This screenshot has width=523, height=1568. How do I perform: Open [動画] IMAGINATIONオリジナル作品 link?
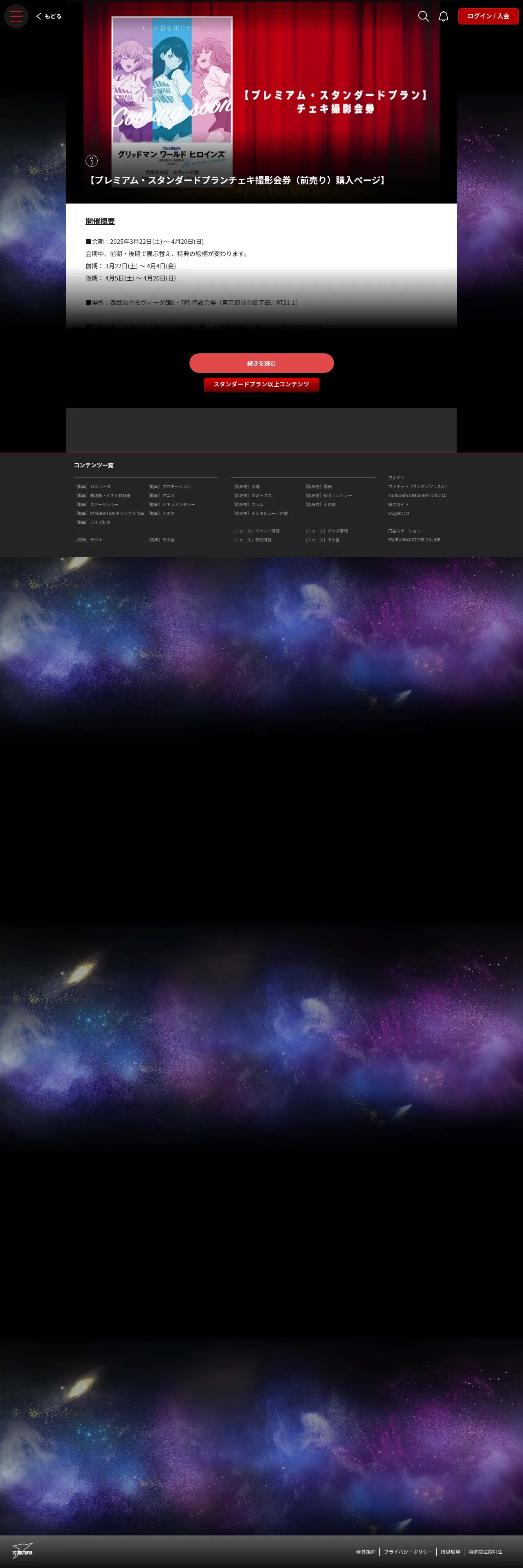click(x=110, y=514)
